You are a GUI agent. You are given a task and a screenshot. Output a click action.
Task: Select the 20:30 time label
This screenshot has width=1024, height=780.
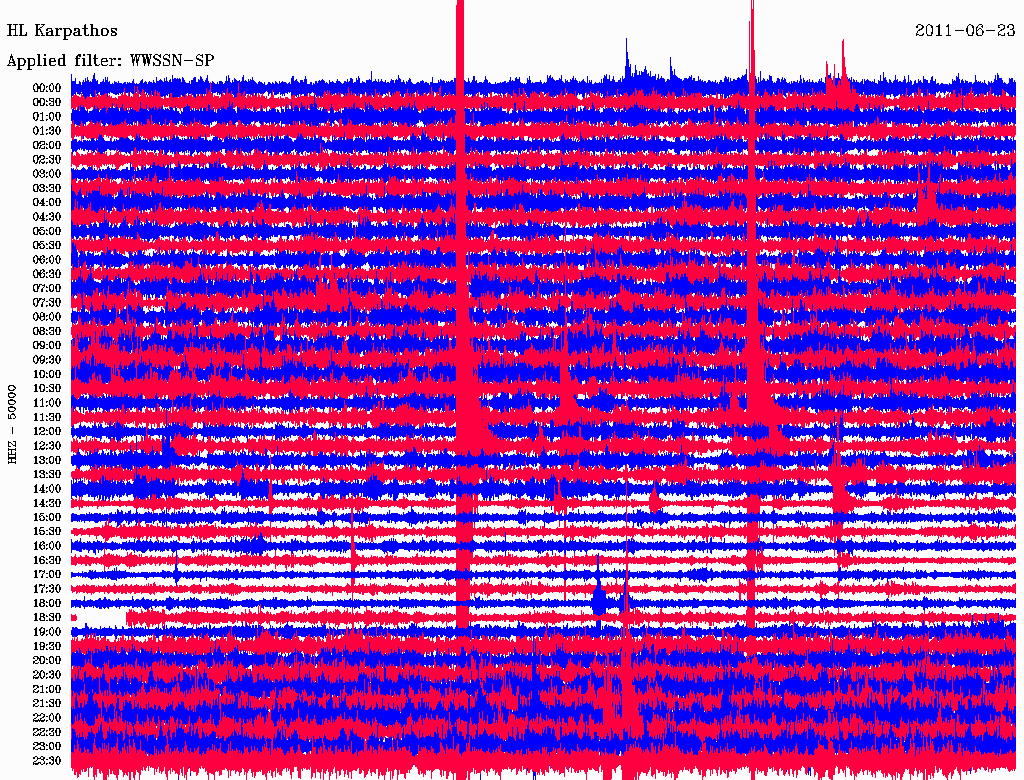[47, 674]
